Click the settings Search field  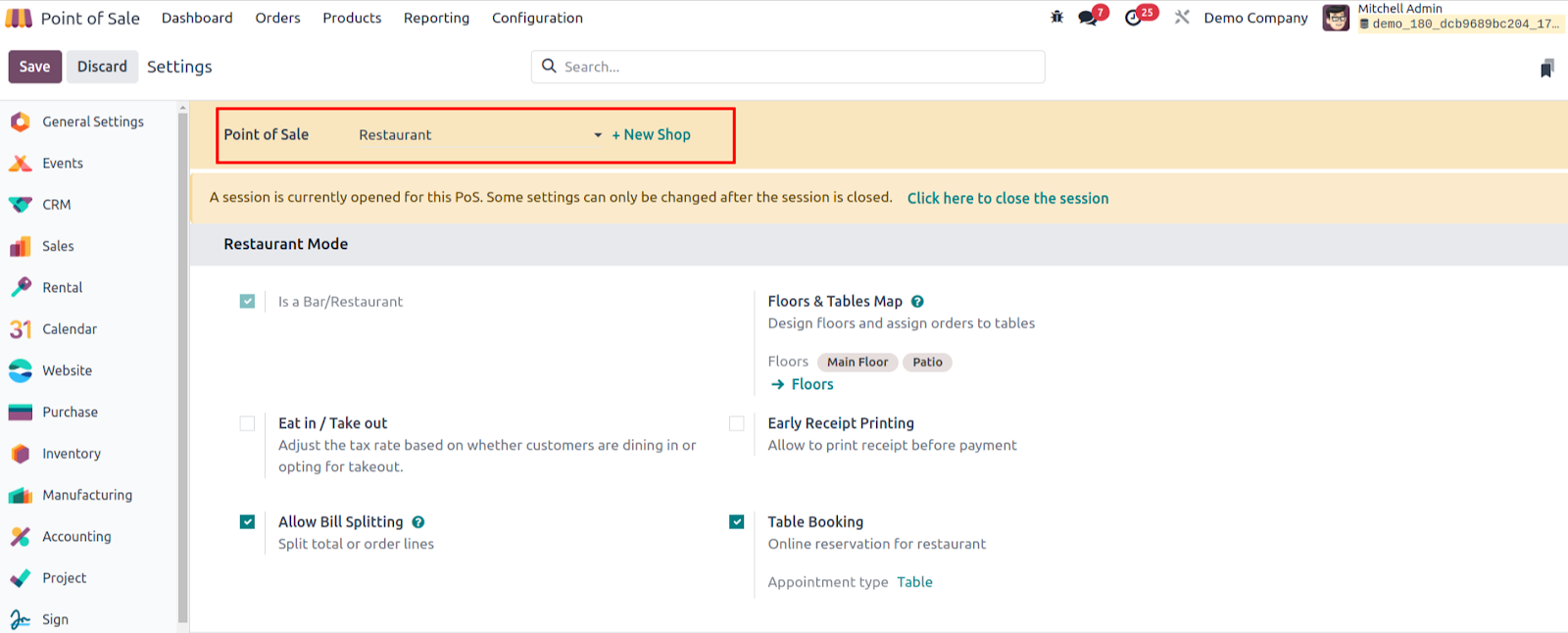788,67
